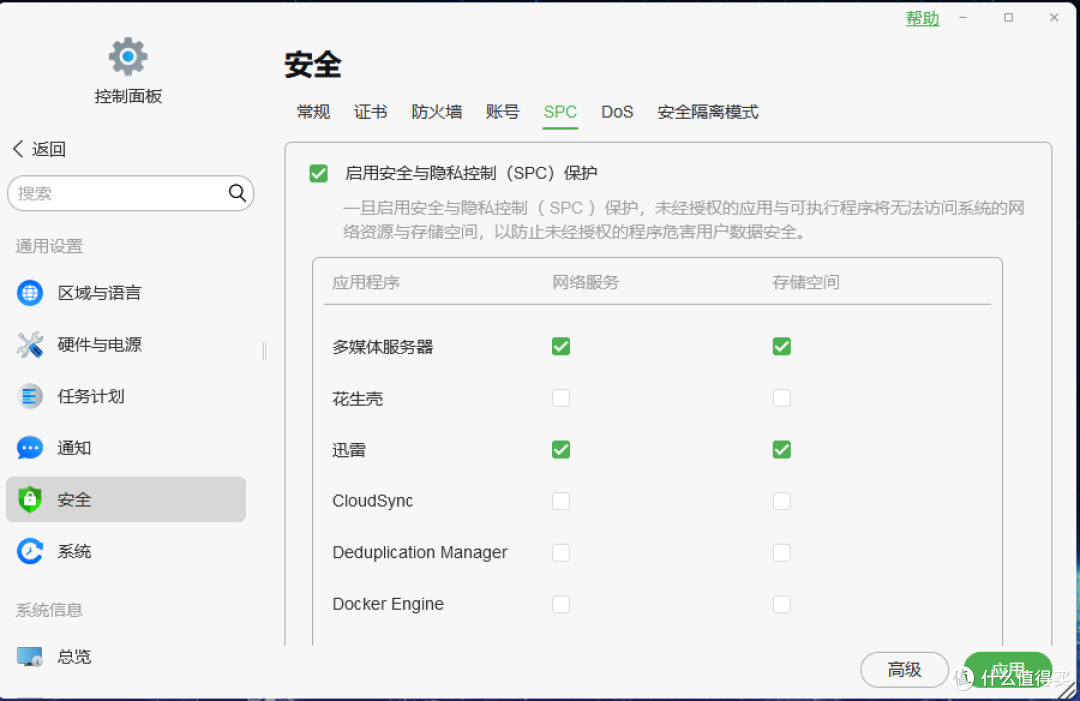
Task: Click the back arrow chevron
Action: pyautogui.click(x=19, y=149)
